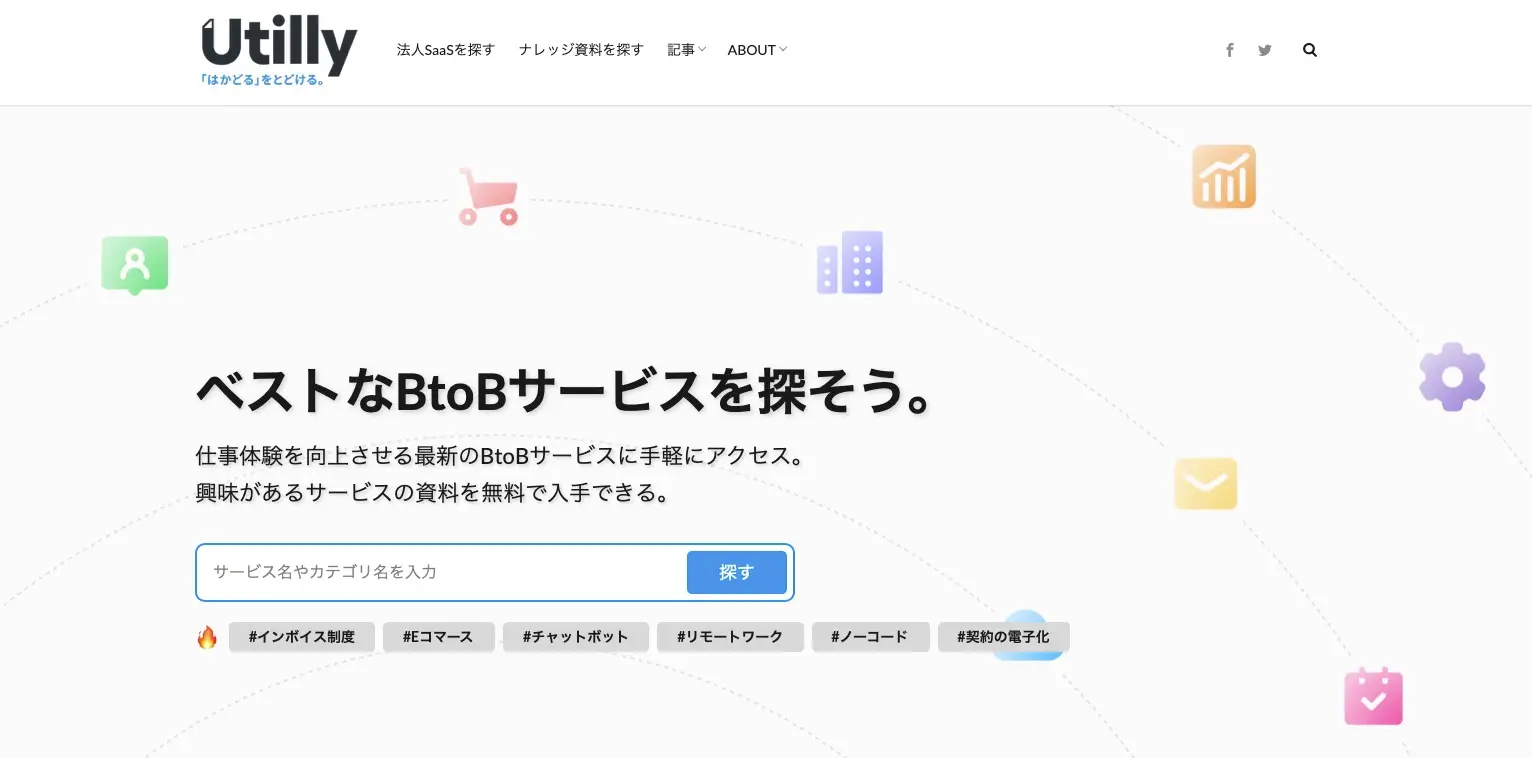
Task: Open the Twitter icon link
Action: [x=1265, y=50]
